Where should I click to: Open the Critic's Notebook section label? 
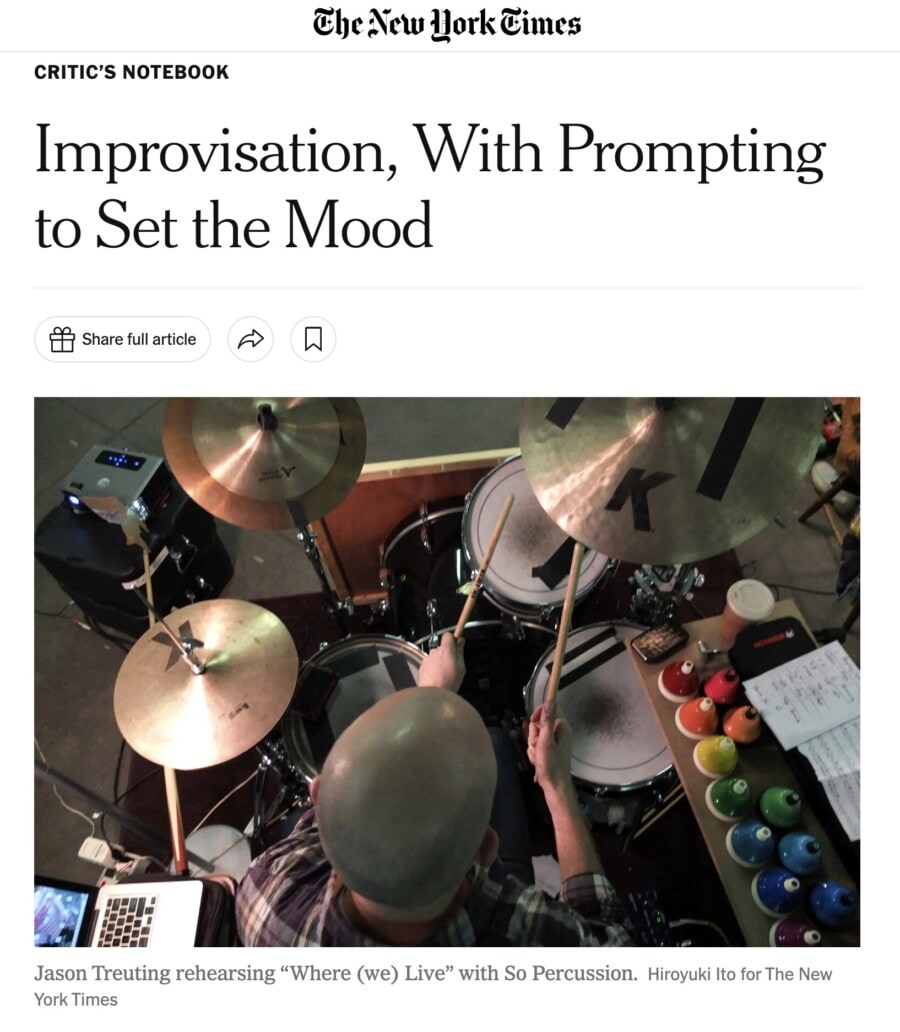(x=131, y=72)
